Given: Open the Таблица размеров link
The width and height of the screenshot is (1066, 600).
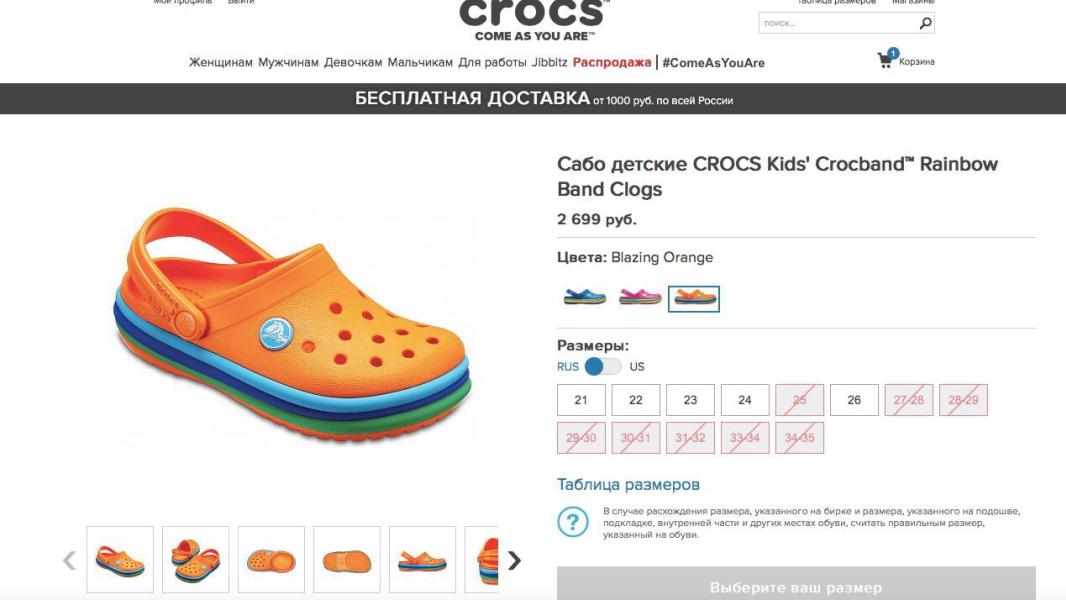Looking at the screenshot, I should pos(628,484).
